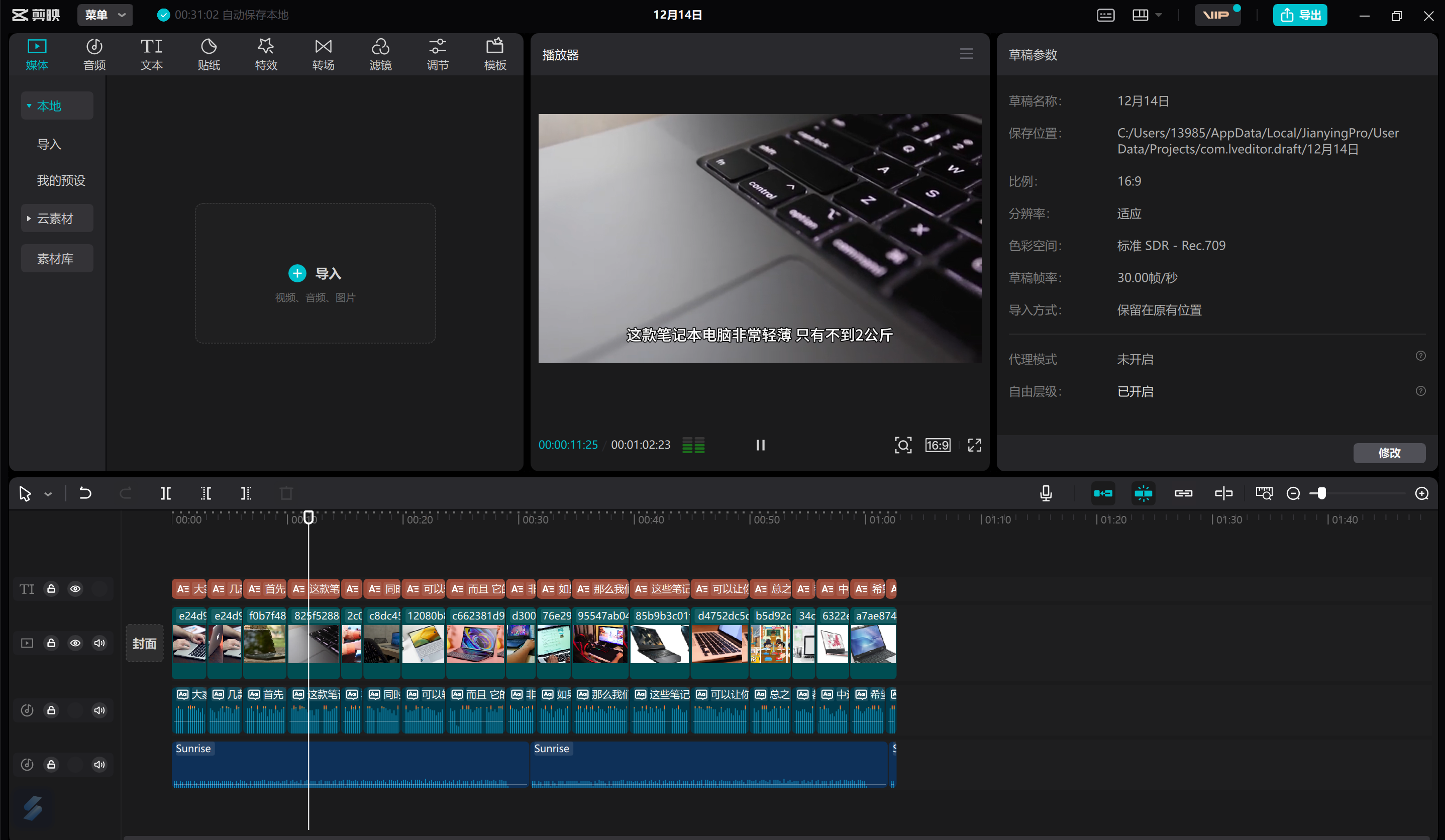
Task: Delete left of playhead
Action: (x=206, y=493)
